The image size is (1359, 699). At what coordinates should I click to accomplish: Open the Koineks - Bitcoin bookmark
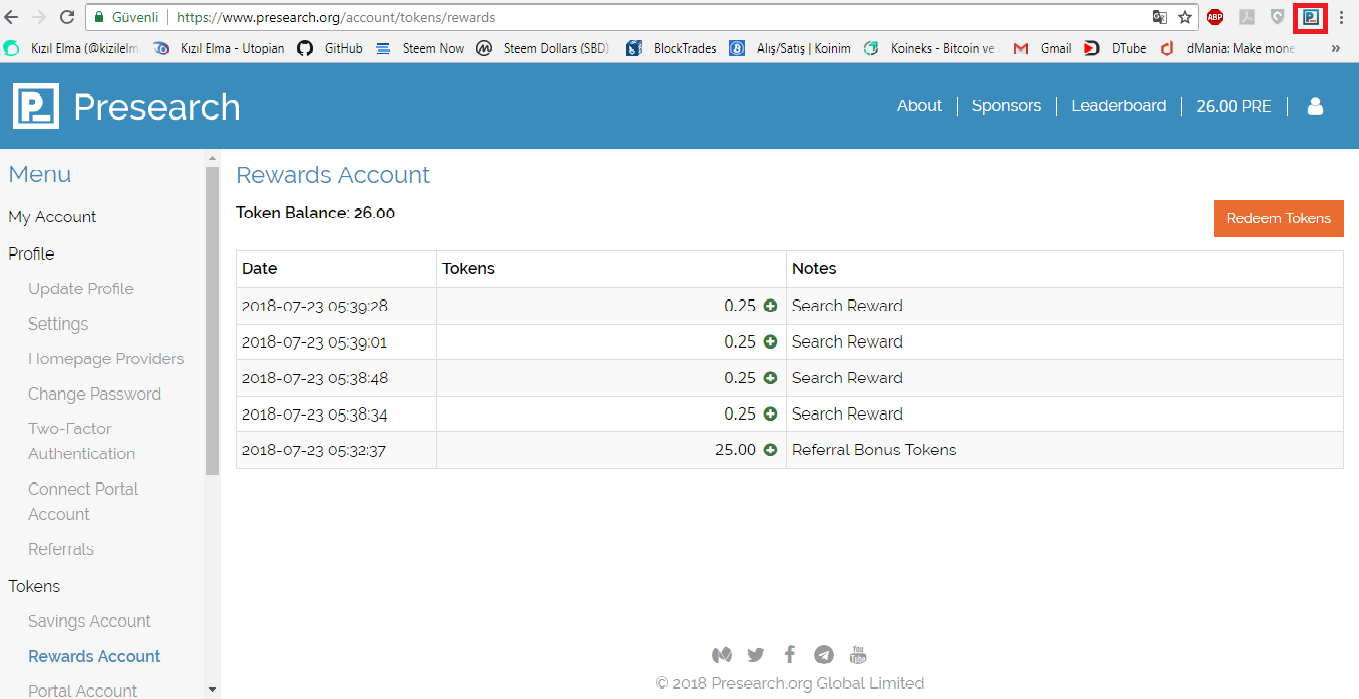coord(930,48)
